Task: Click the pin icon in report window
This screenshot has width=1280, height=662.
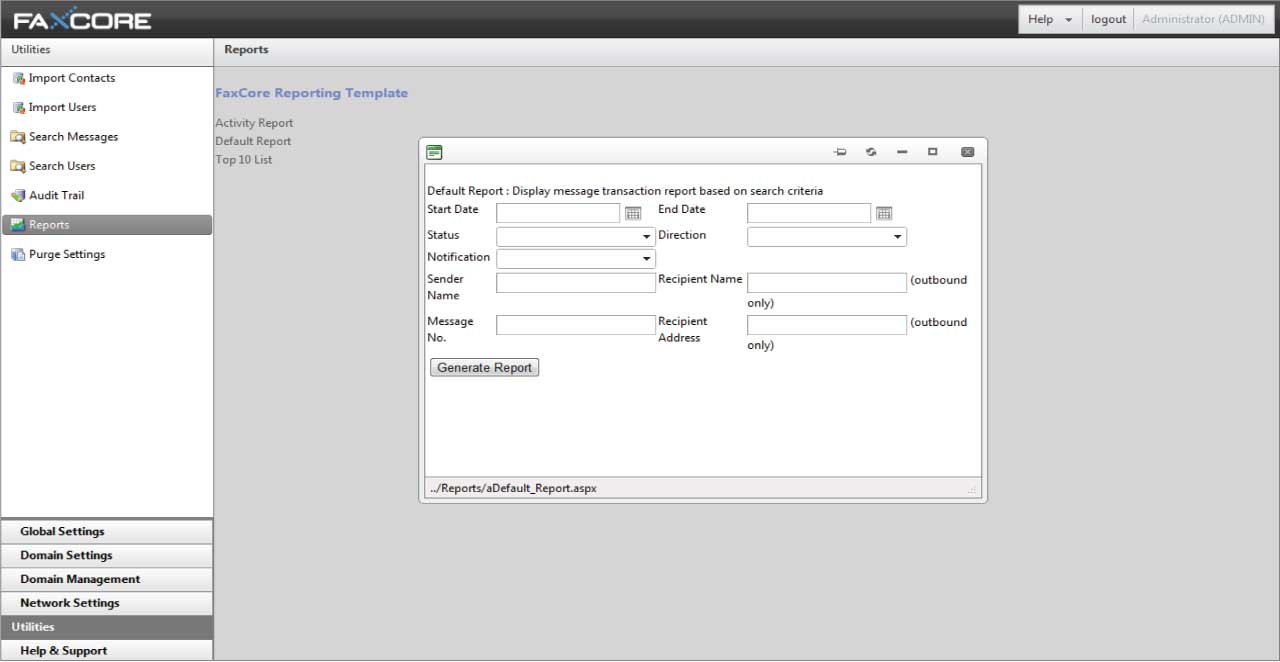Action: point(840,152)
